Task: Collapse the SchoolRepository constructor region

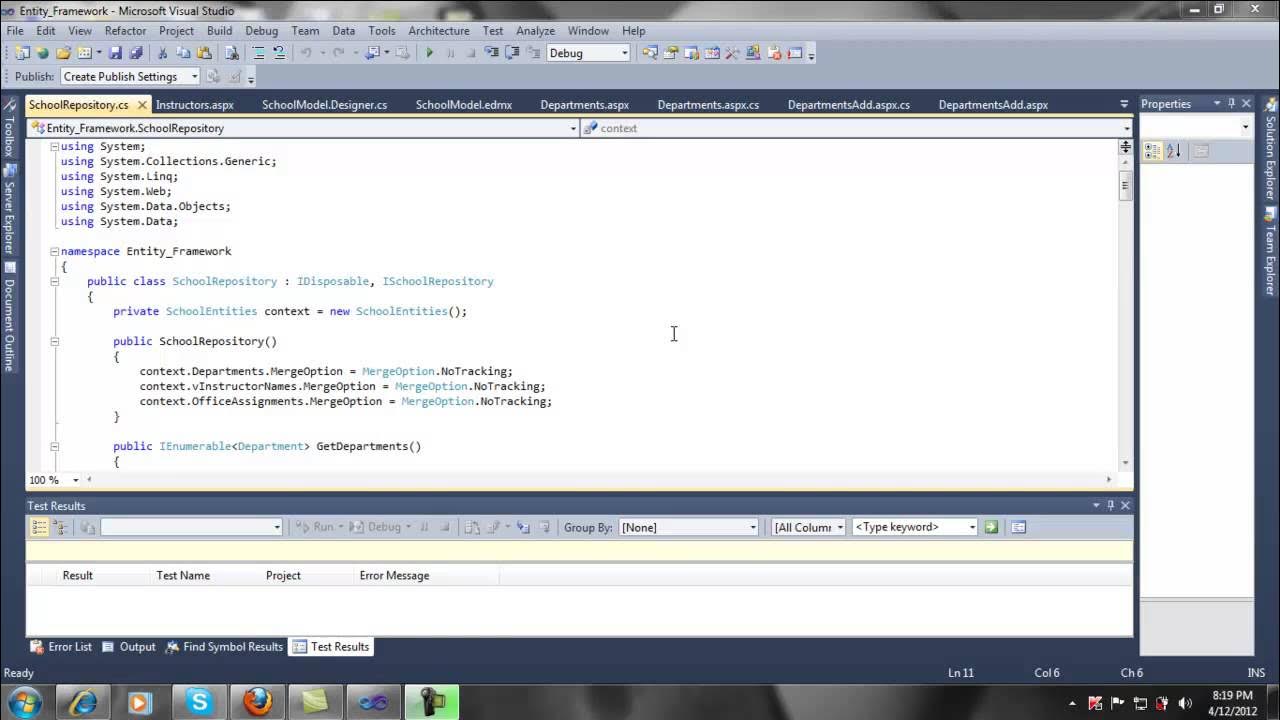Action: coord(54,341)
